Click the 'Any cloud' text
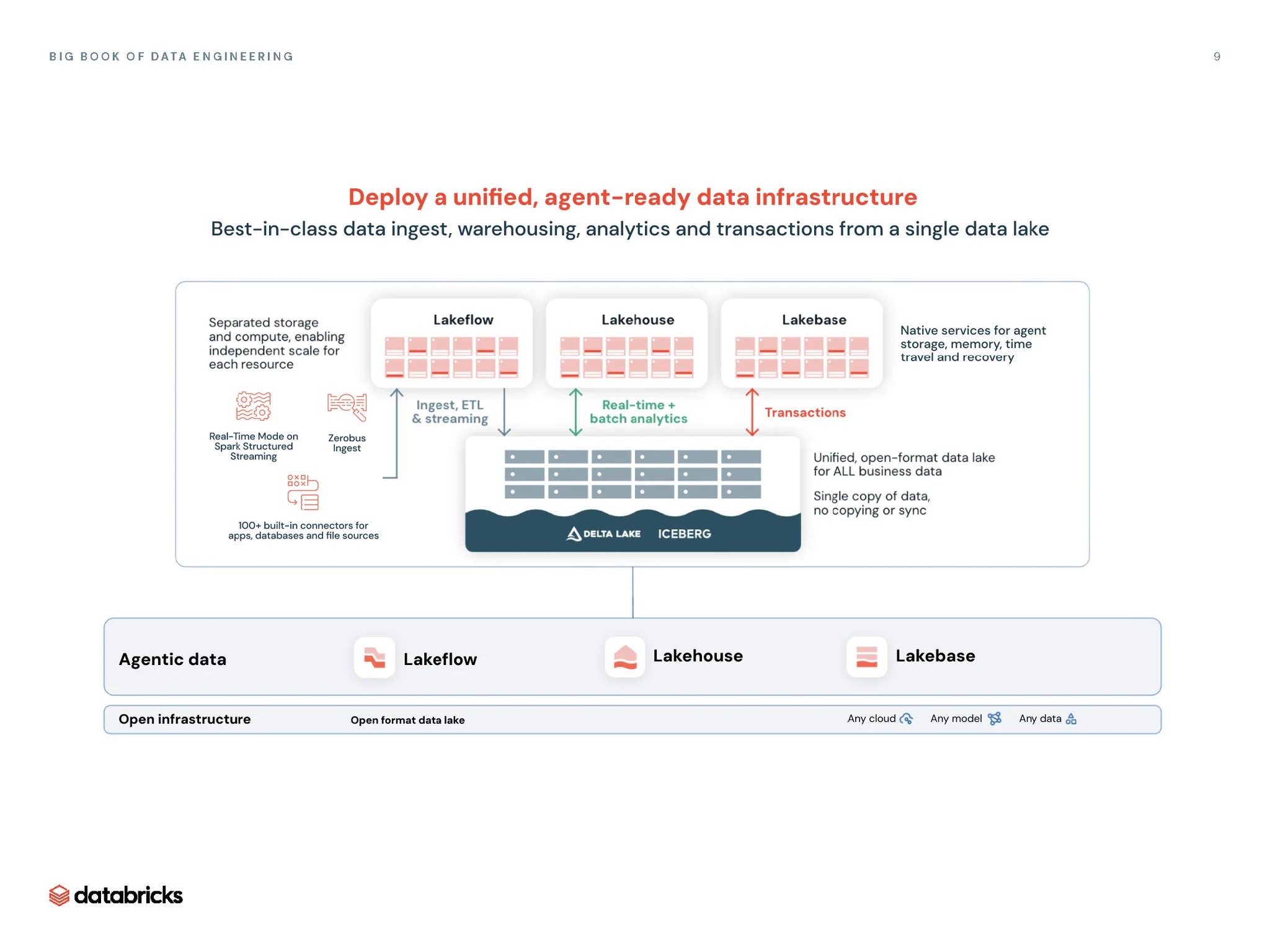 [871, 718]
